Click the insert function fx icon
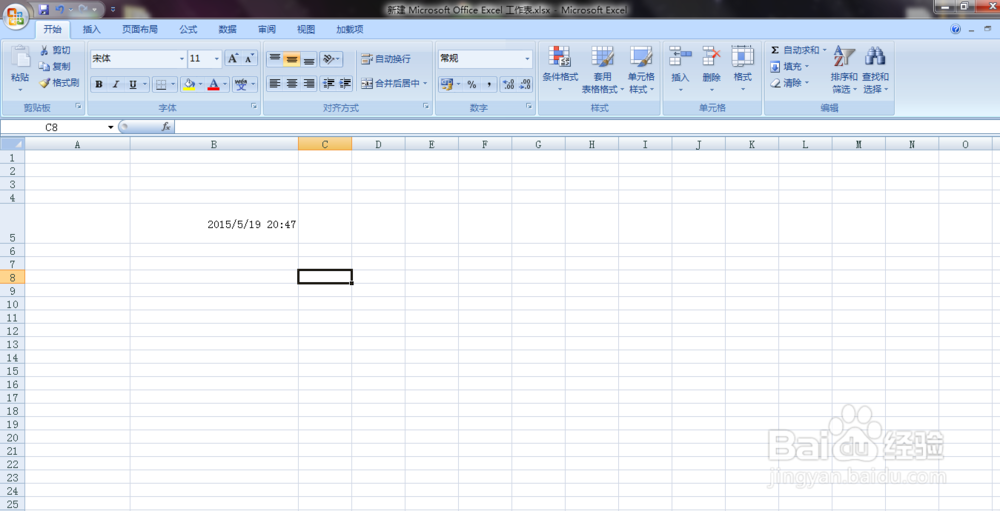The height and width of the screenshot is (511, 1000). 166,127
